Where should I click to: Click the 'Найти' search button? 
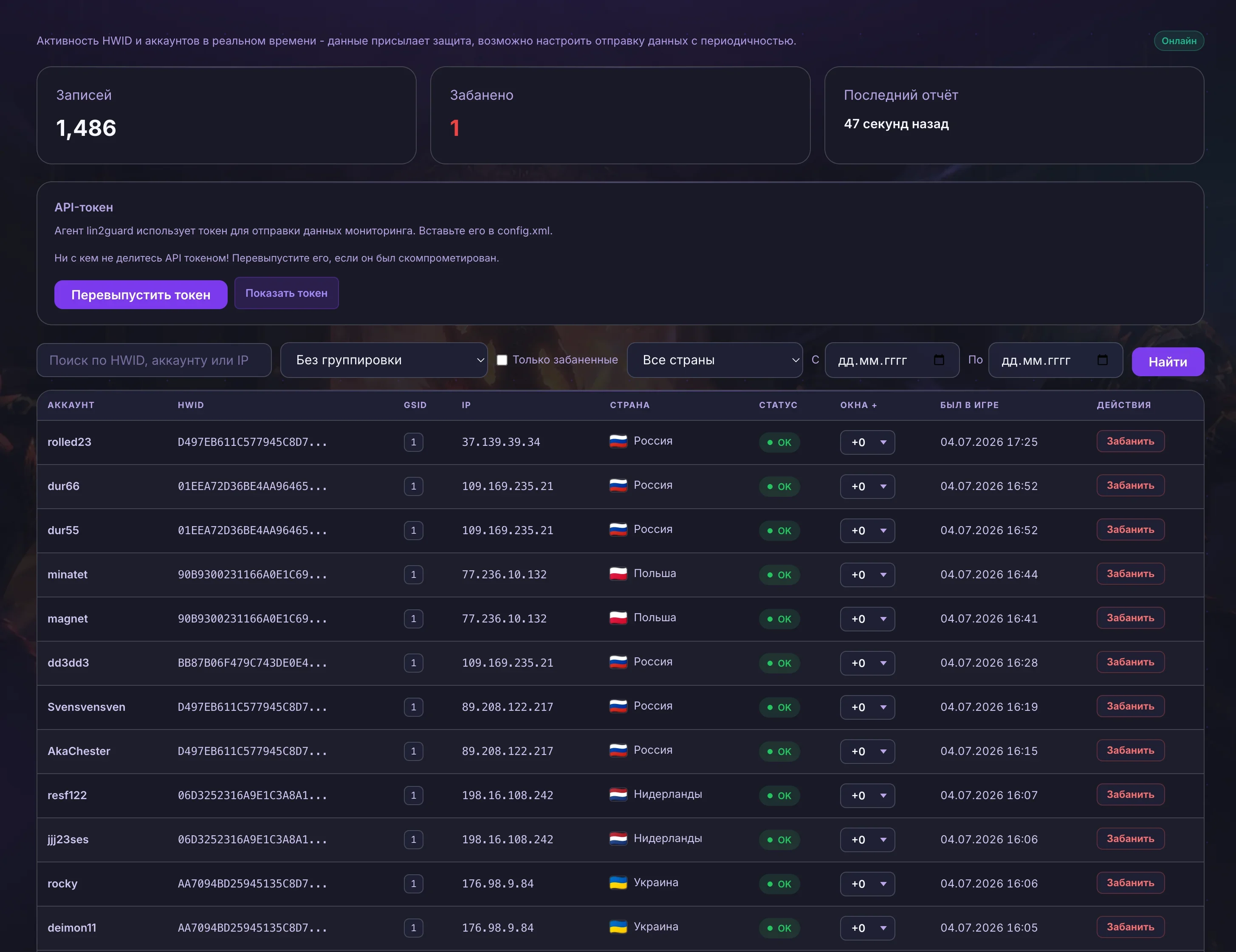[x=1168, y=362]
